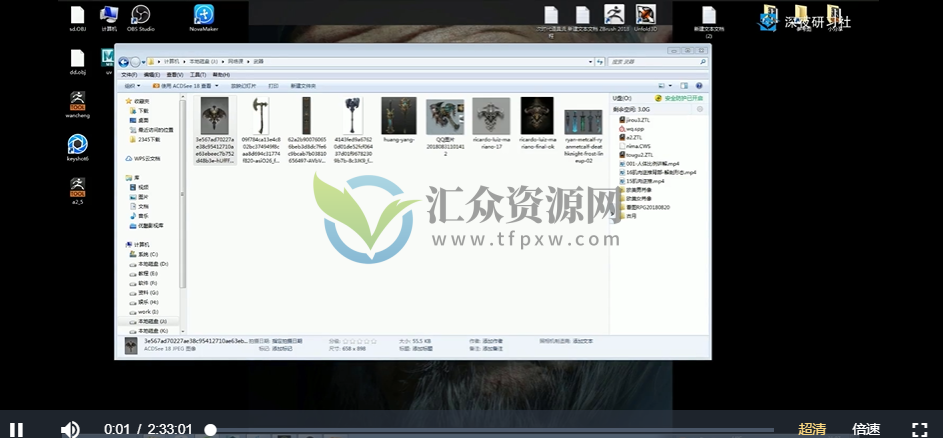The height and width of the screenshot is (438, 943).
Task: Click navigation pane scroll down arrow
Action: click(183, 332)
